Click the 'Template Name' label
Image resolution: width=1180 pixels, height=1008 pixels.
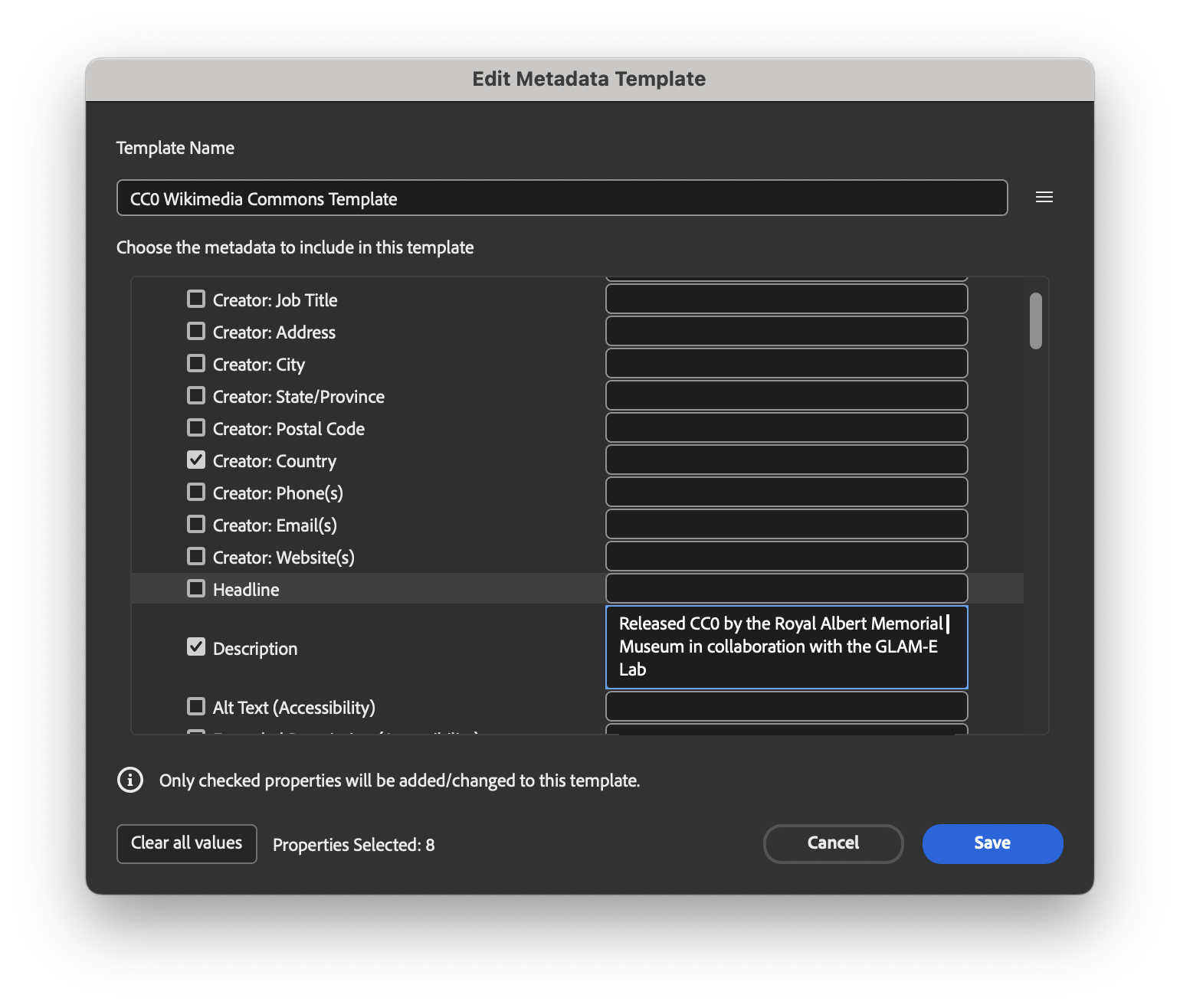click(175, 148)
